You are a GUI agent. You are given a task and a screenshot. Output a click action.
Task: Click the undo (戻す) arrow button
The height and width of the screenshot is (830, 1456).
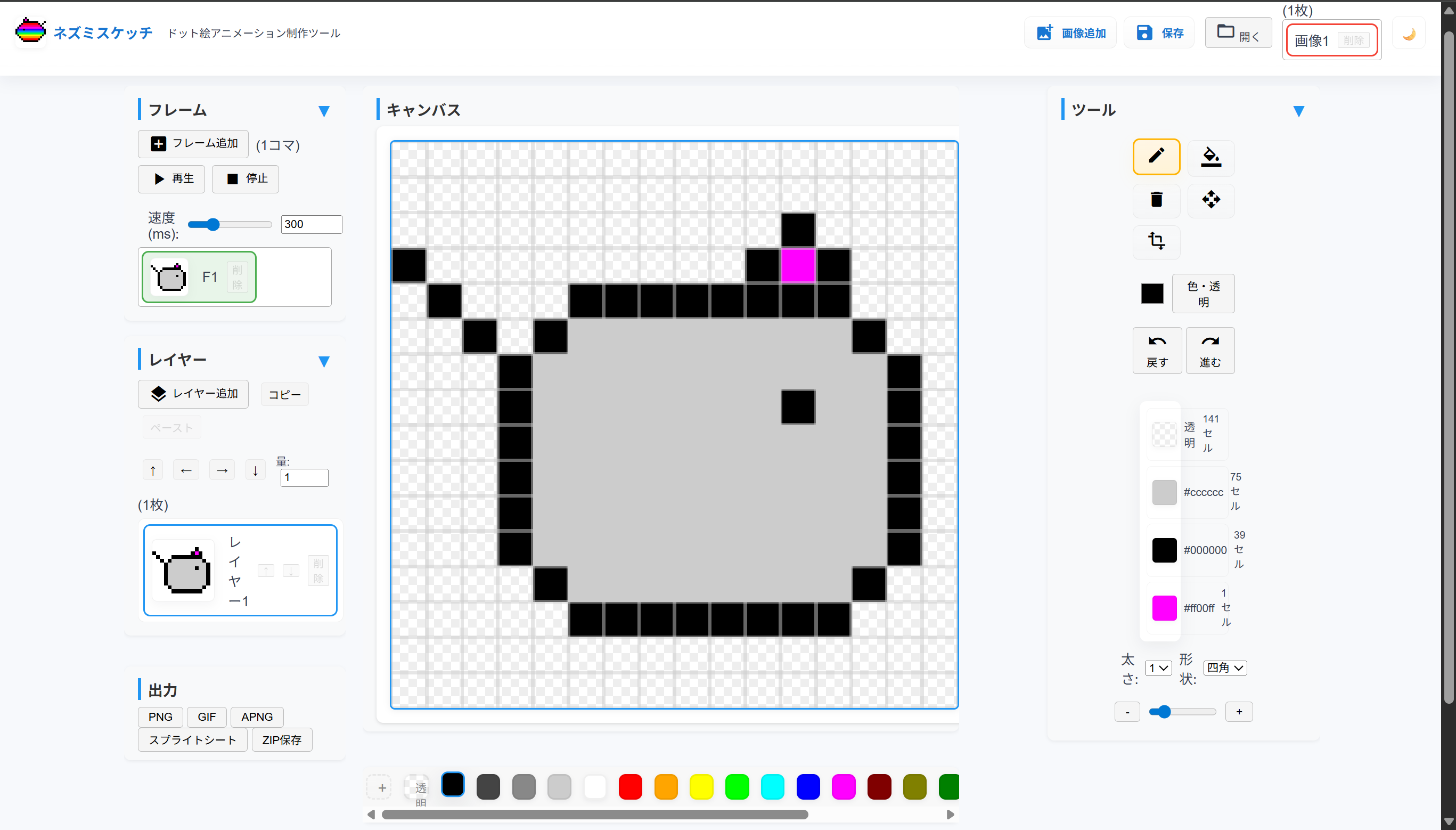tap(1157, 350)
